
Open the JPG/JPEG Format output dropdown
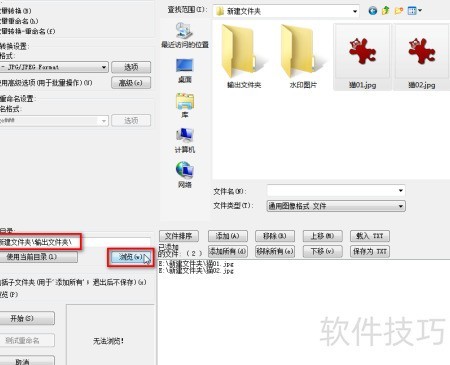point(54,67)
